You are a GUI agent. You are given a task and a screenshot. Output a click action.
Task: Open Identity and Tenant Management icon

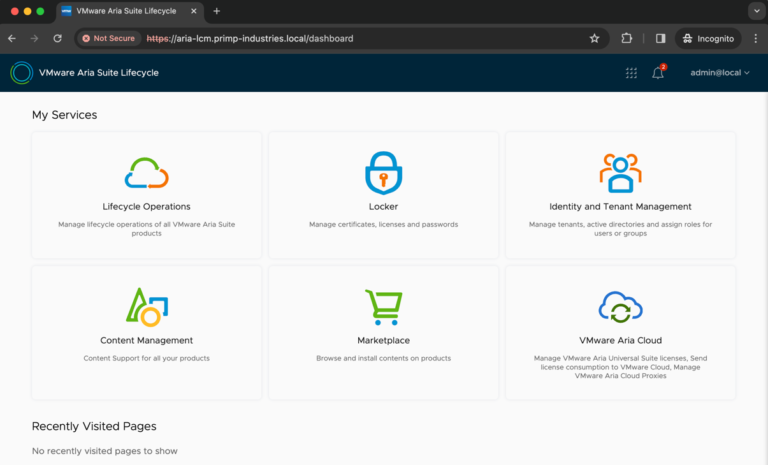coord(620,173)
